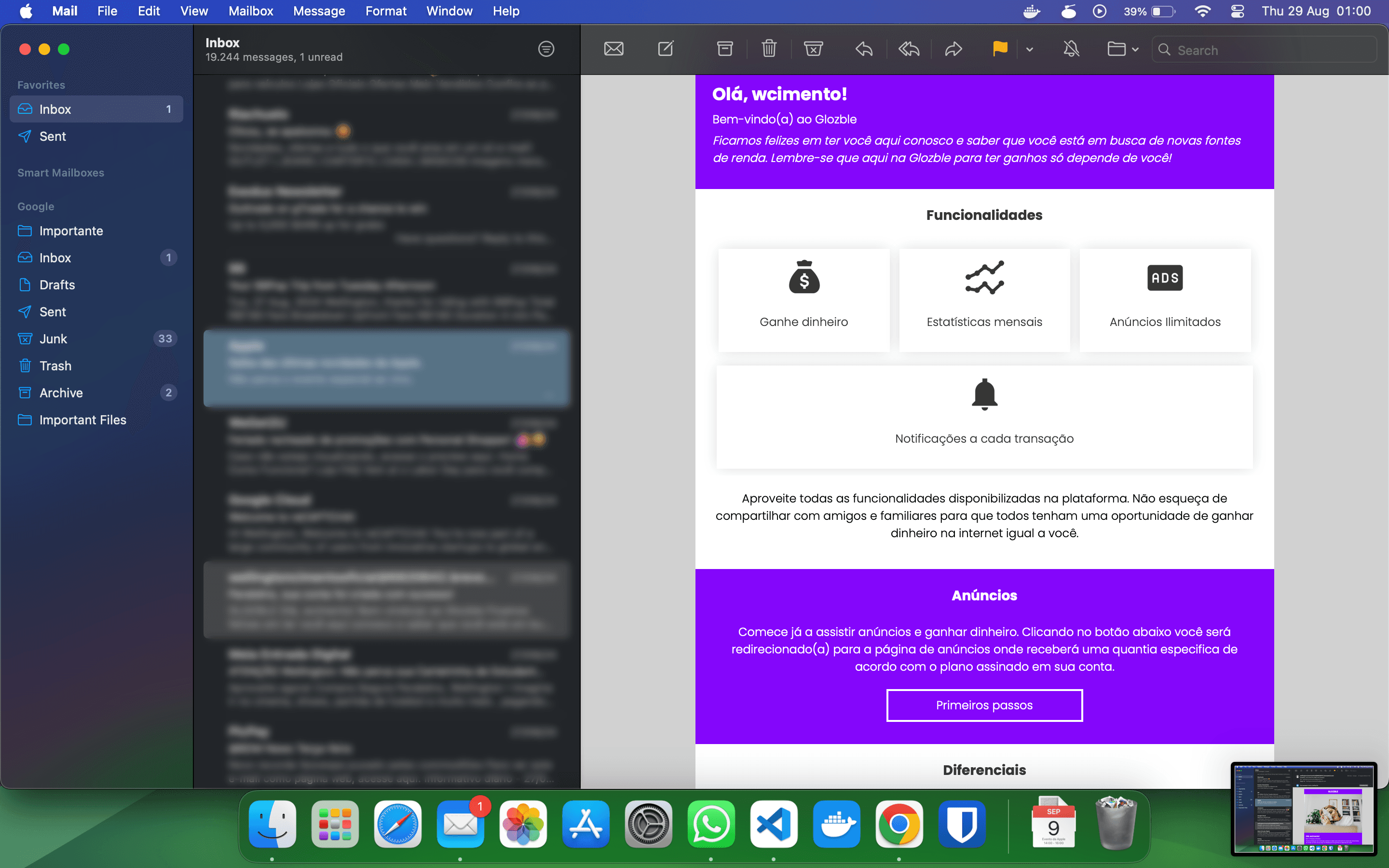Image resolution: width=1389 pixels, height=868 pixels.
Task: Delete the selected message with trash icon
Action: click(769, 49)
